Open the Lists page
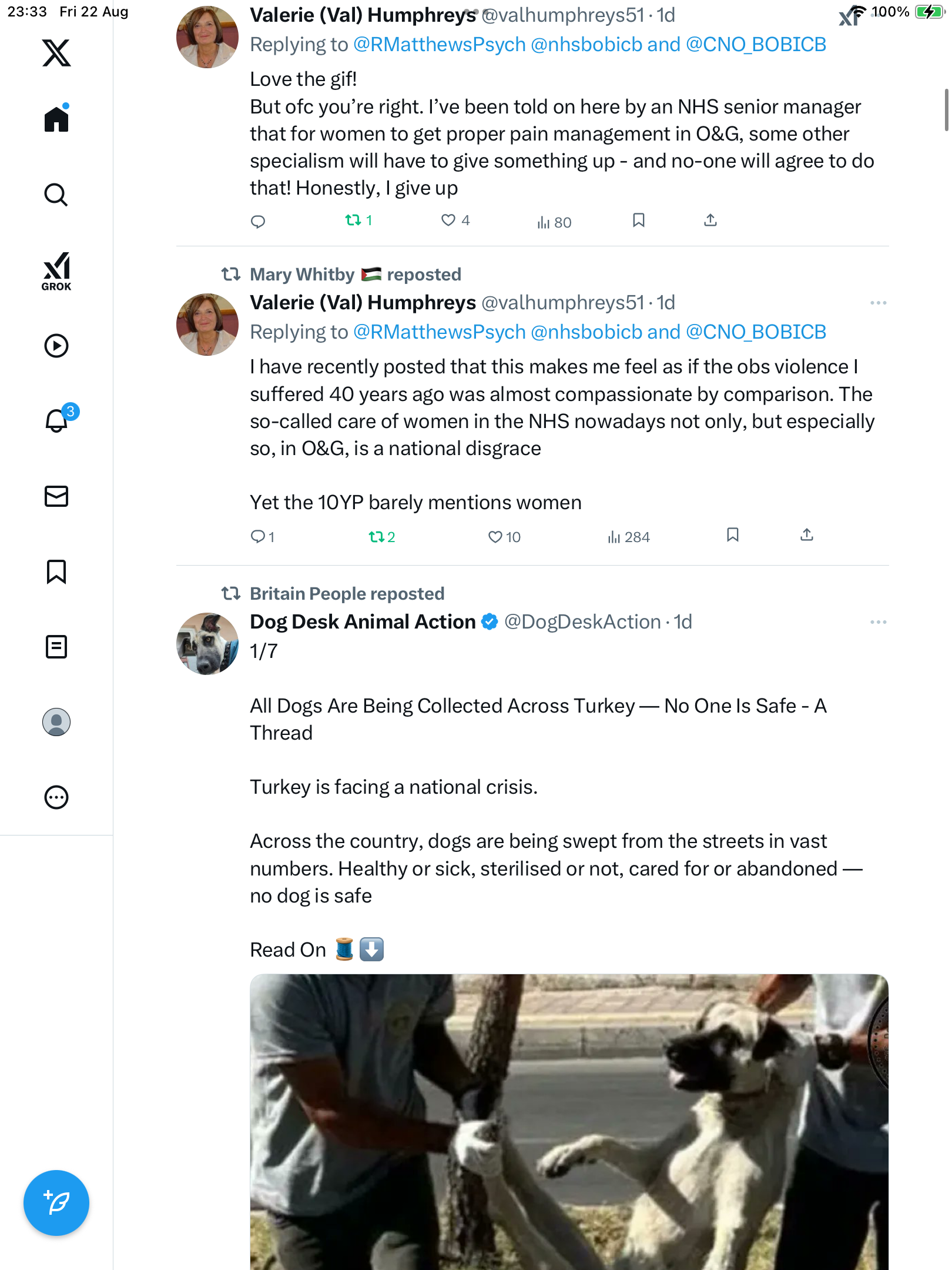The width and height of the screenshot is (952, 1270). coord(56,647)
